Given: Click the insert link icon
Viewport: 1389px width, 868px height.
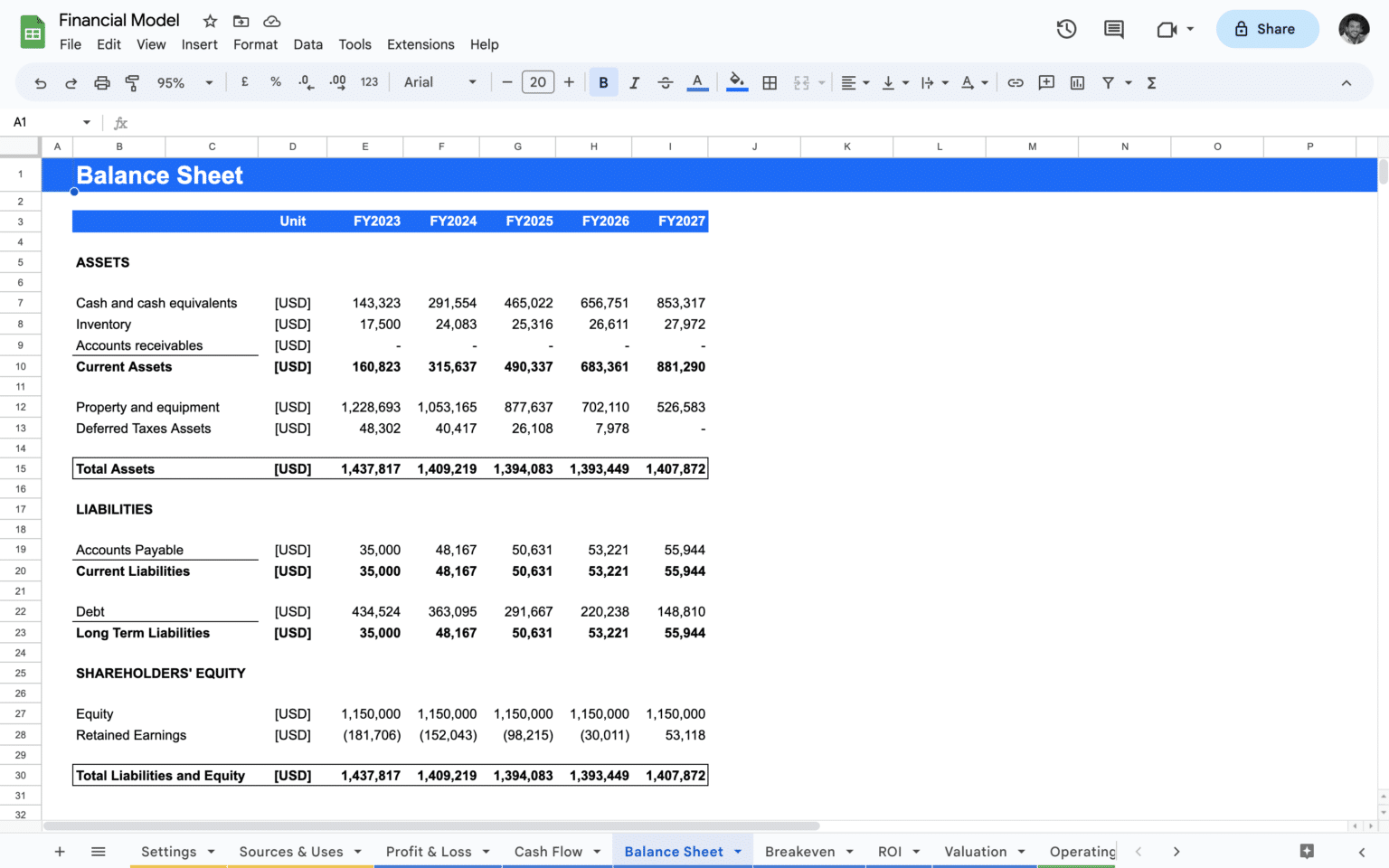Looking at the screenshot, I should tap(1015, 82).
